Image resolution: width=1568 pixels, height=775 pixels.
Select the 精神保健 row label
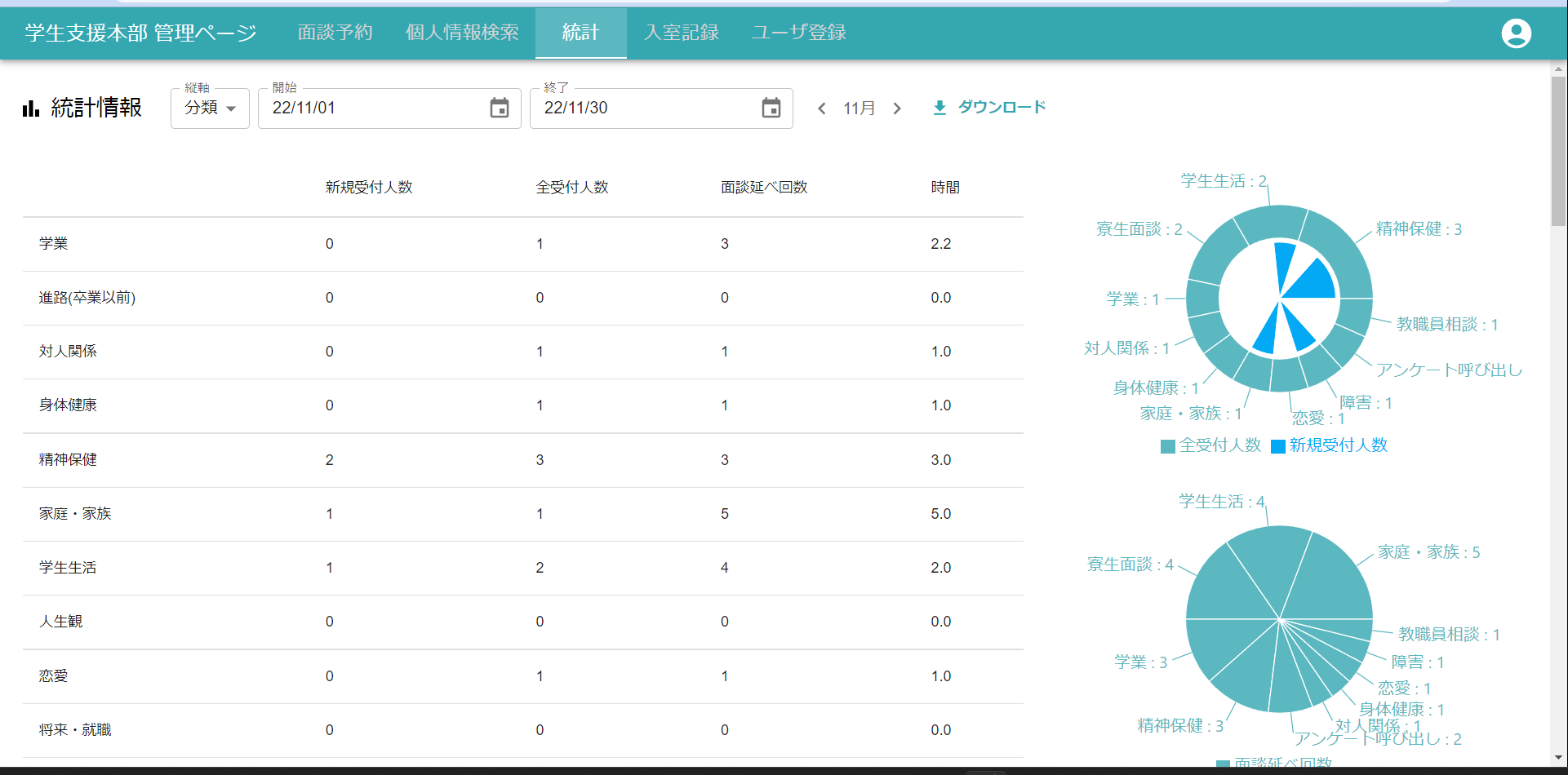(x=68, y=460)
